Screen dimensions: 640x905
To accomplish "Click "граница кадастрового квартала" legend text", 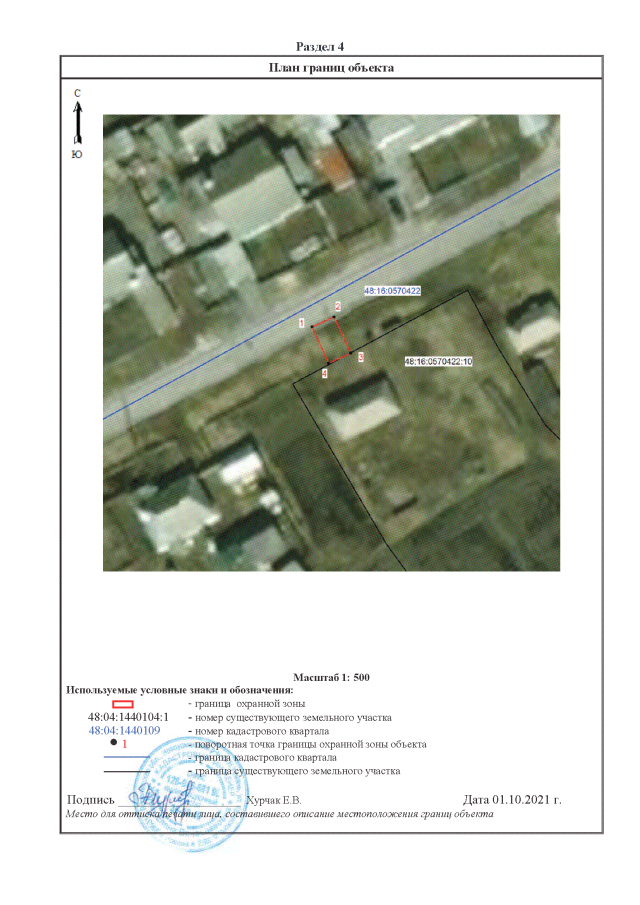I will pyautogui.click(x=265, y=757).
